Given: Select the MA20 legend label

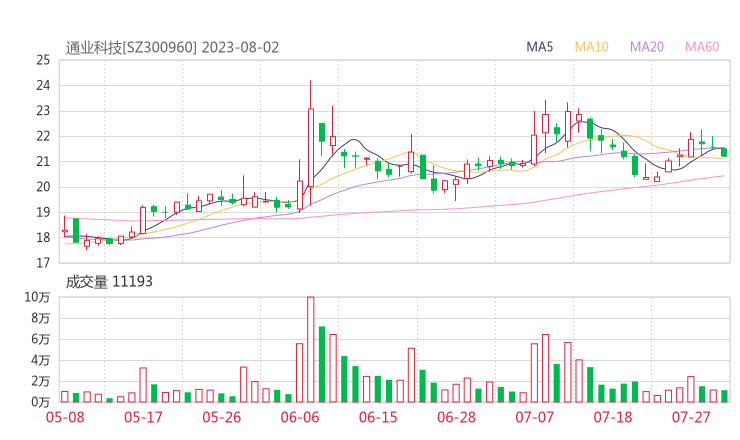Looking at the screenshot, I should pyautogui.click(x=647, y=47).
